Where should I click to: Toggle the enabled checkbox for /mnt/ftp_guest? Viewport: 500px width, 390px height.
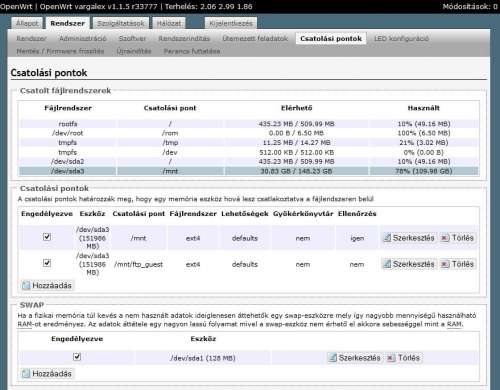[x=47, y=263]
